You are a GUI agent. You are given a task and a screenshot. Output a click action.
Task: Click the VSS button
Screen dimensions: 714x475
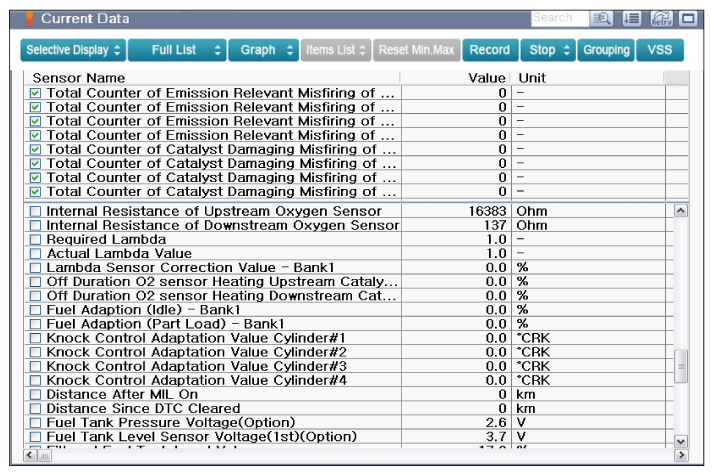[x=660, y=50]
